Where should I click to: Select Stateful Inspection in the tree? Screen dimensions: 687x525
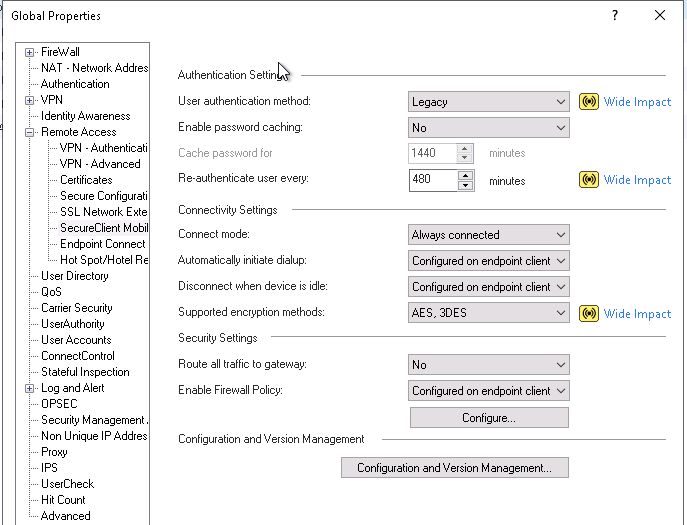(85, 372)
